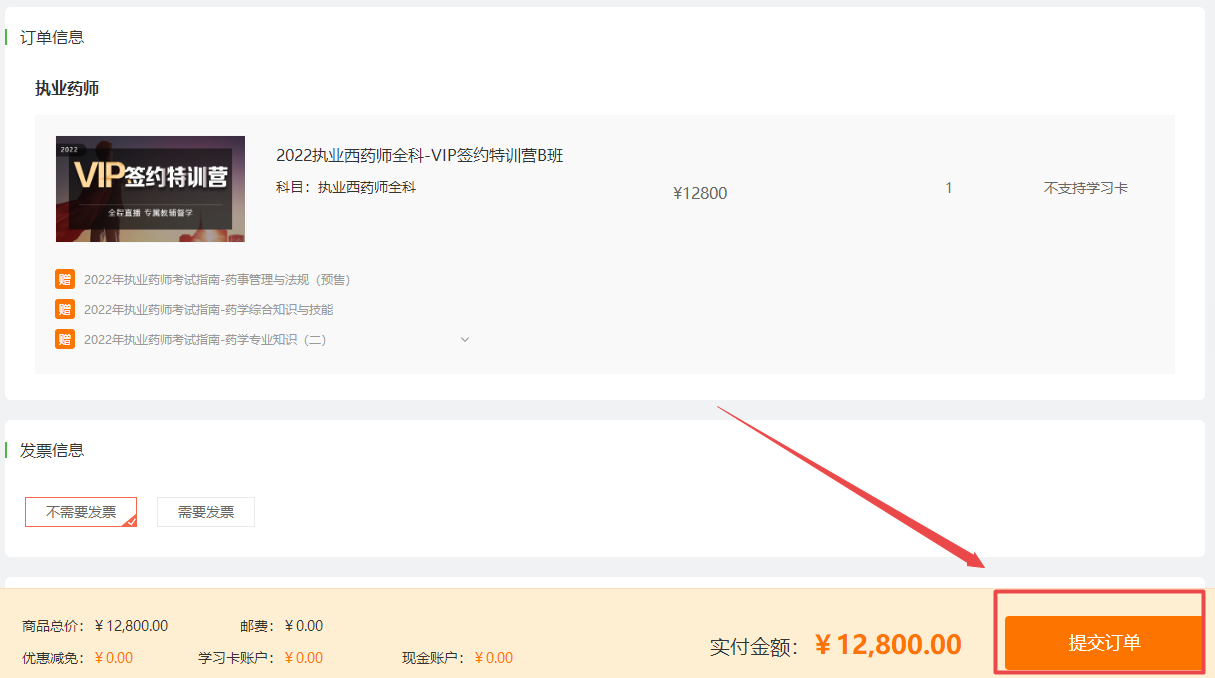Click the checkmark corner on 不需要发票
Image resolution: width=1215 pixels, height=678 pixels.
[x=130, y=521]
